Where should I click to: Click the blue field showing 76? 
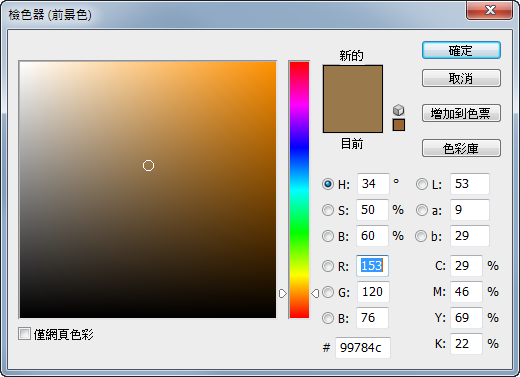coord(372,318)
